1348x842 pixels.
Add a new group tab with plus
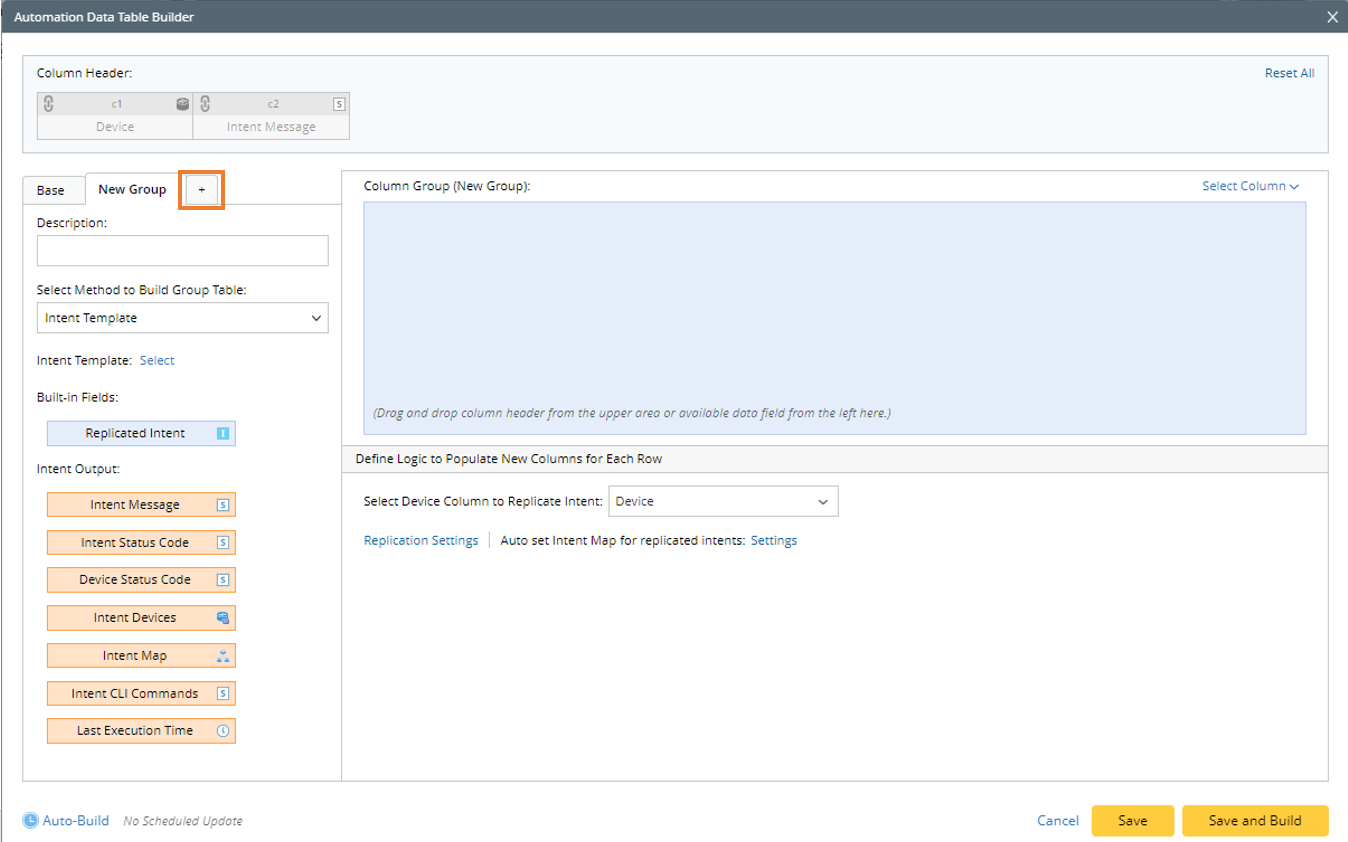click(x=201, y=190)
